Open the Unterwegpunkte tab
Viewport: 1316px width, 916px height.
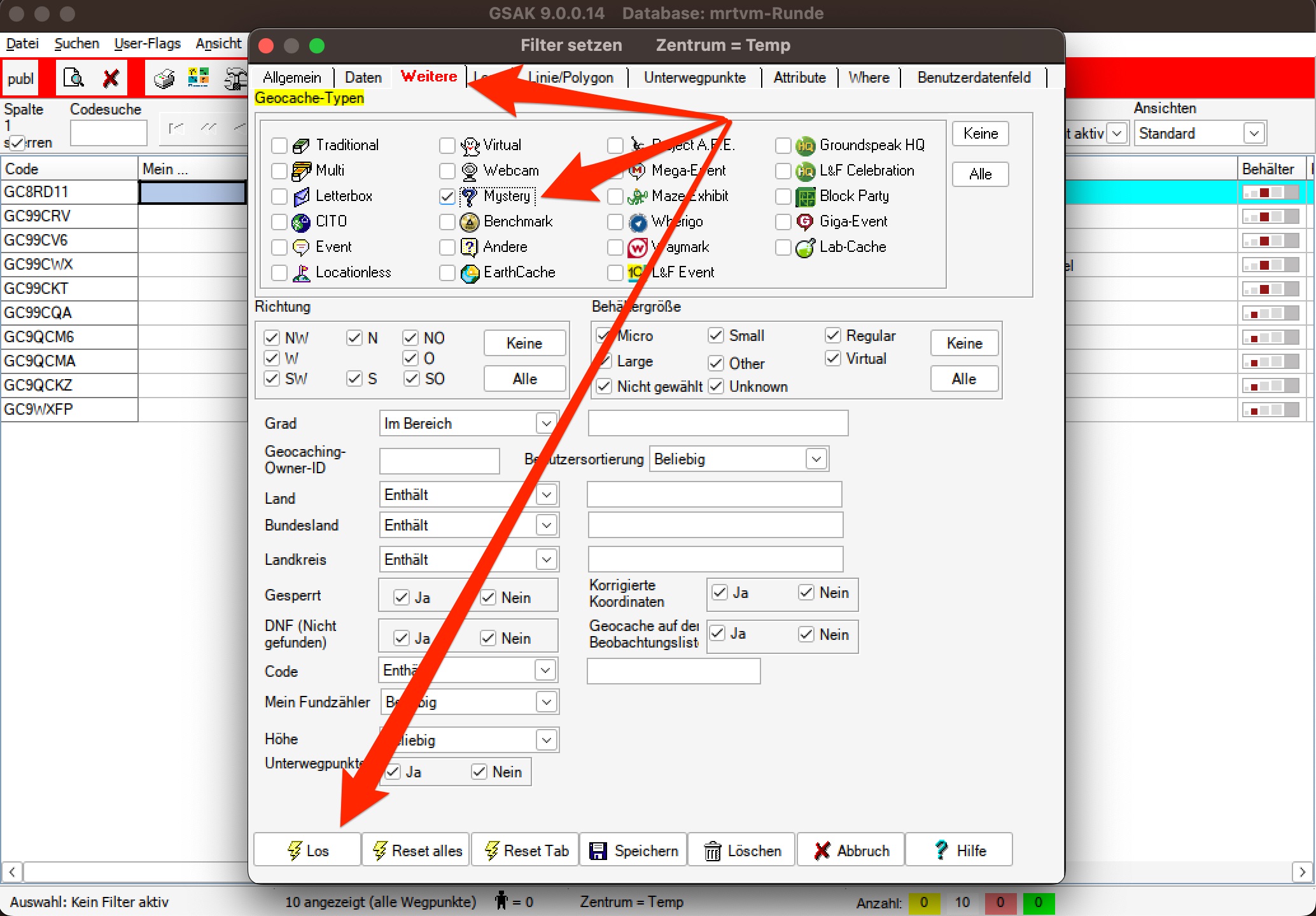click(x=695, y=78)
